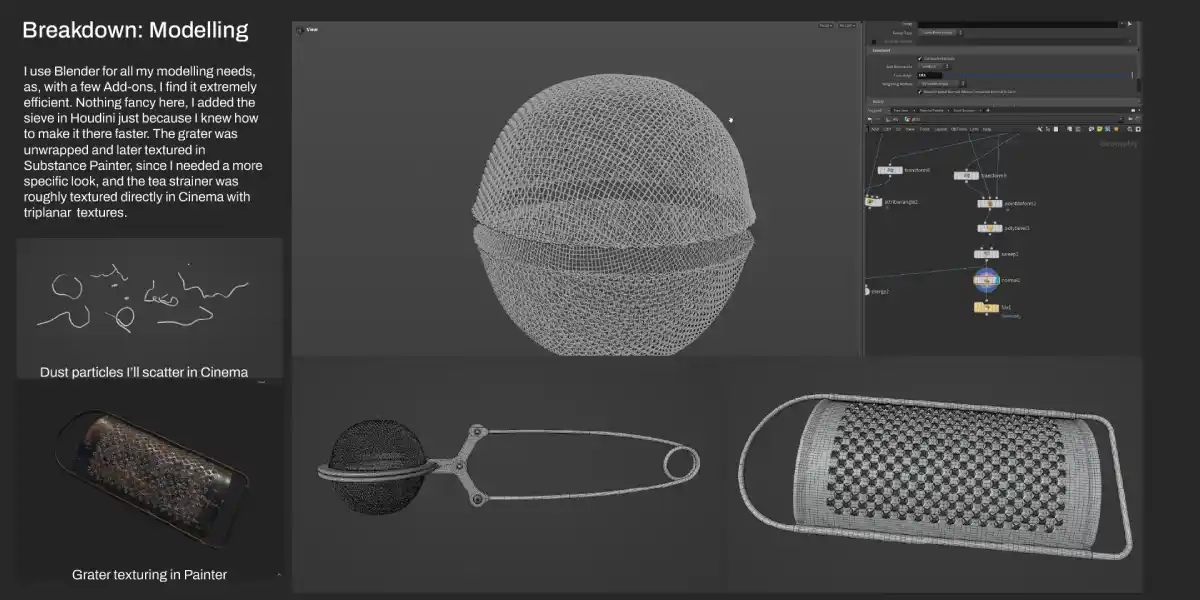Click the polybevel3 node icon

coord(989,228)
